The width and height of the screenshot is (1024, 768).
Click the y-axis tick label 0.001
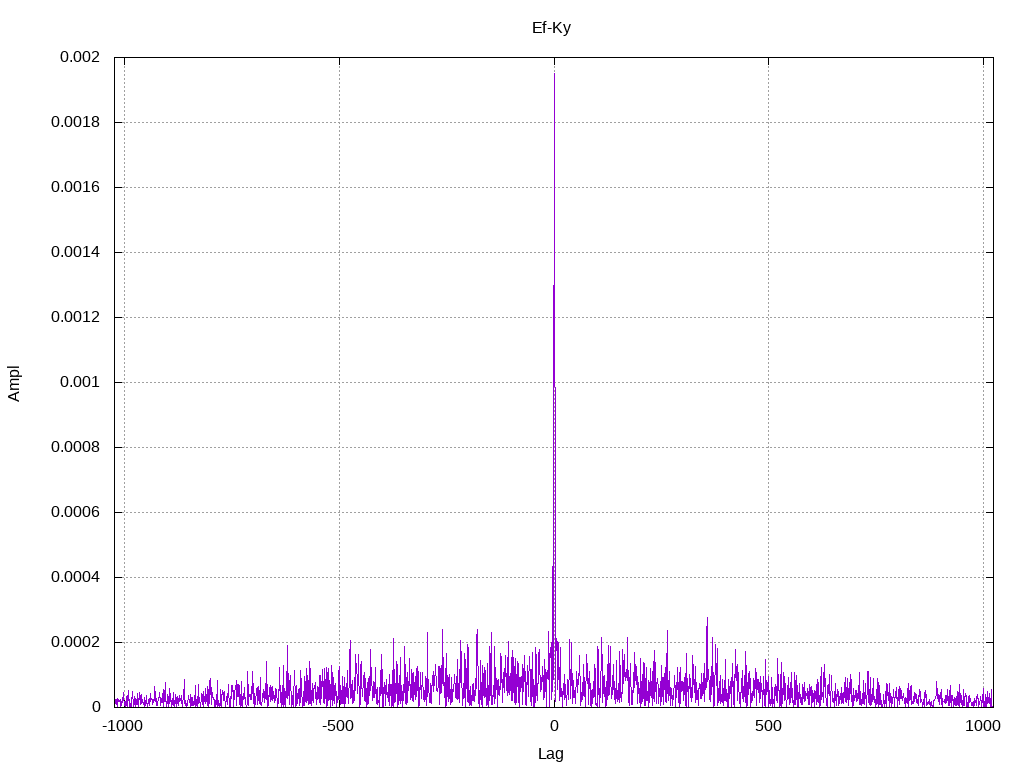point(80,382)
